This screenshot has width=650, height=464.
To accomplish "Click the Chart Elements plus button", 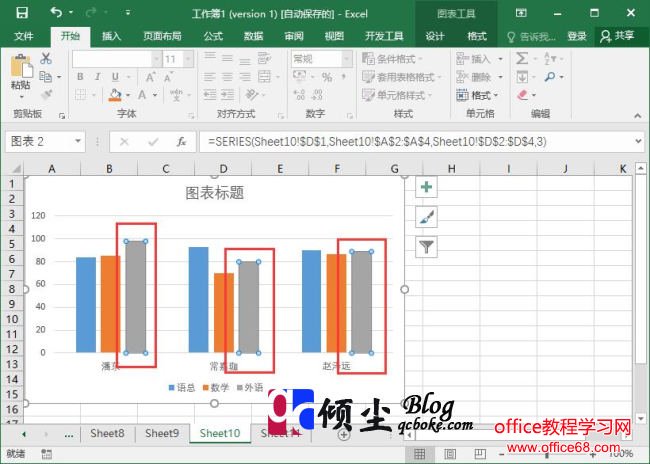I will [426, 187].
